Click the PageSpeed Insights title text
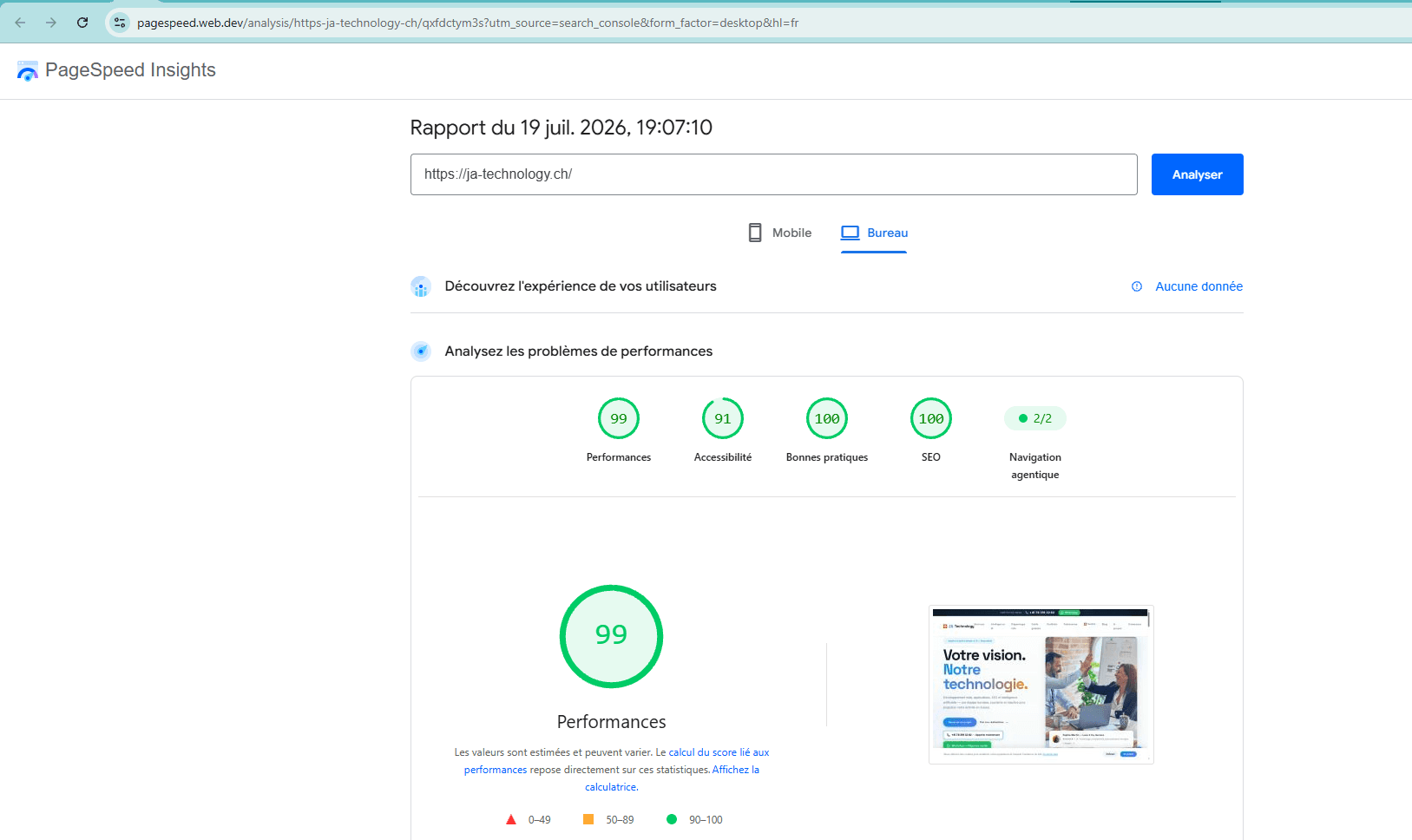Screen dimensions: 1412x840 point(130,70)
